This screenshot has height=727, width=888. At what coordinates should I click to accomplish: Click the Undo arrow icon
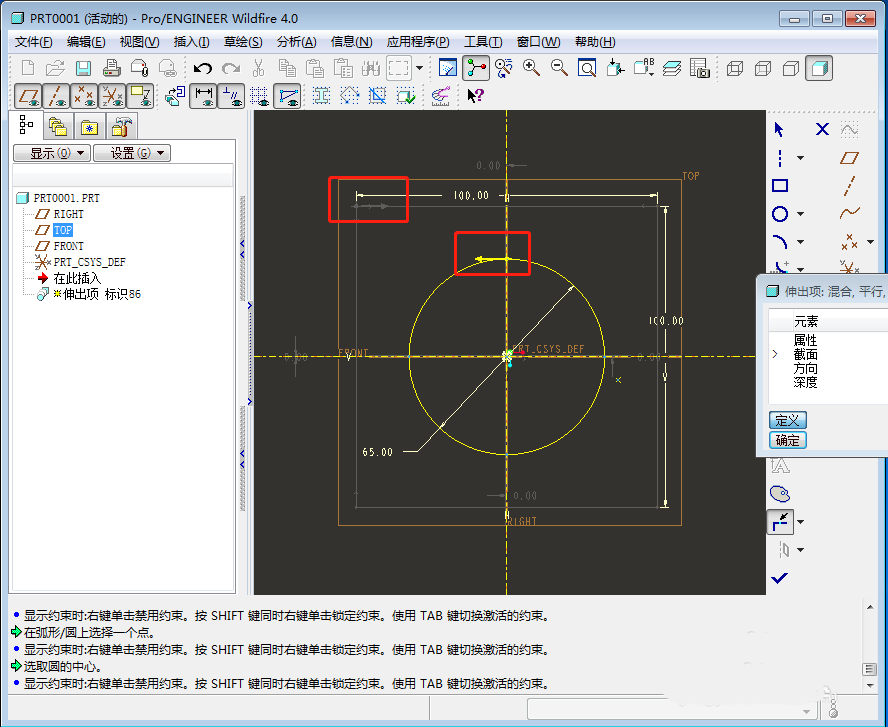click(203, 68)
